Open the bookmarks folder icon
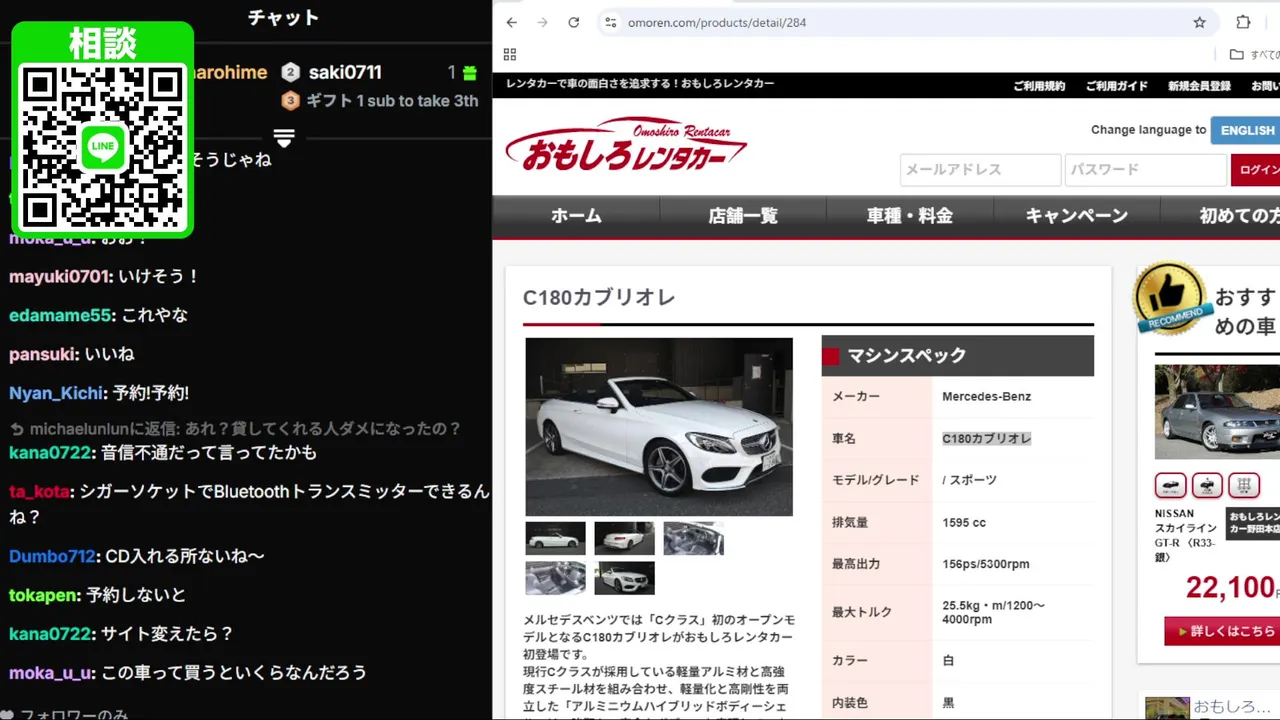Screen dimensions: 1280x720 point(1237,54)
